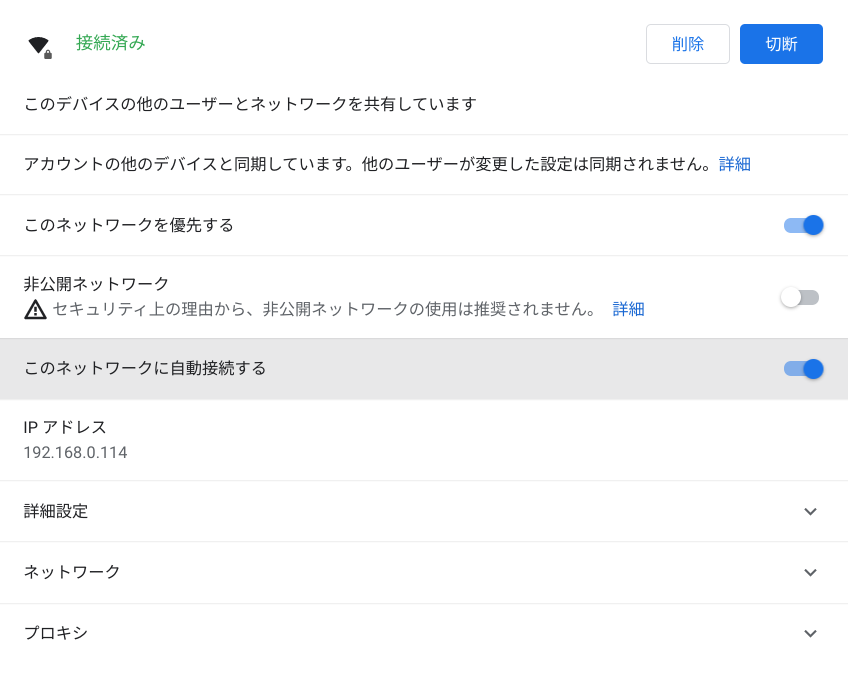Expand the プロキシ section
848x688 pixels.
click(424, 633)
